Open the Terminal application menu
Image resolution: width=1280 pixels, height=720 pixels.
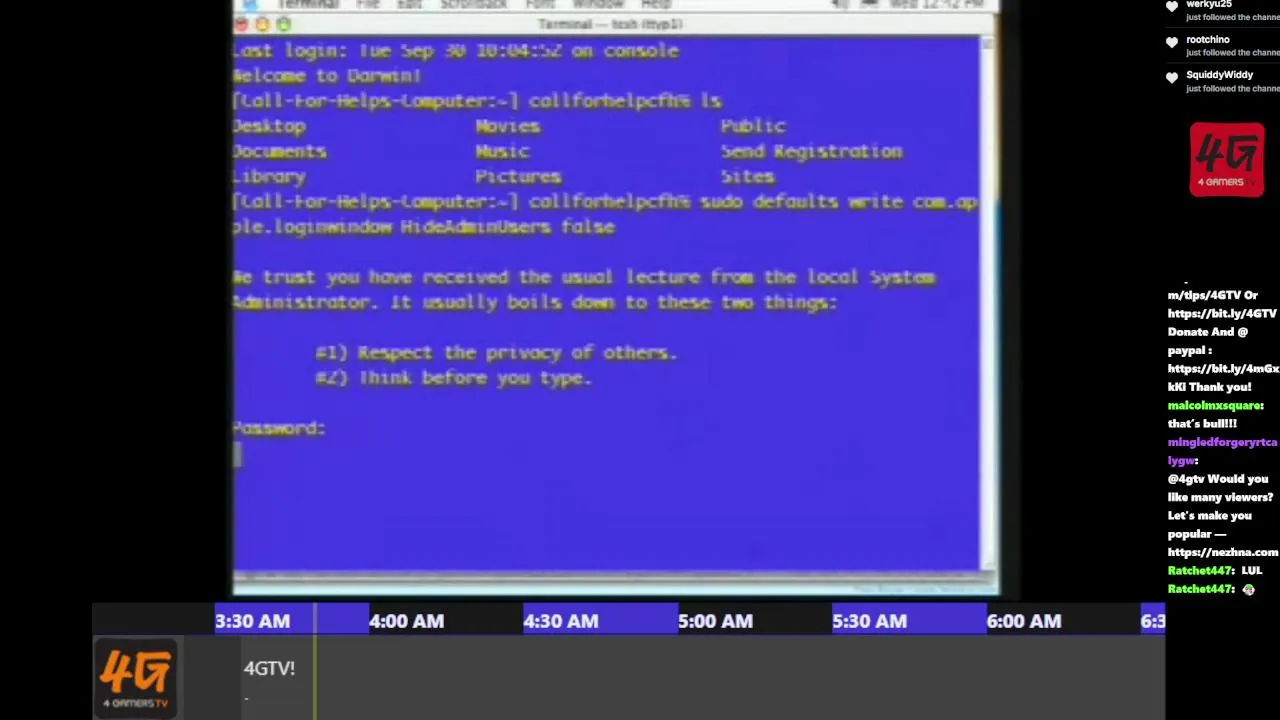pos(309,4)
